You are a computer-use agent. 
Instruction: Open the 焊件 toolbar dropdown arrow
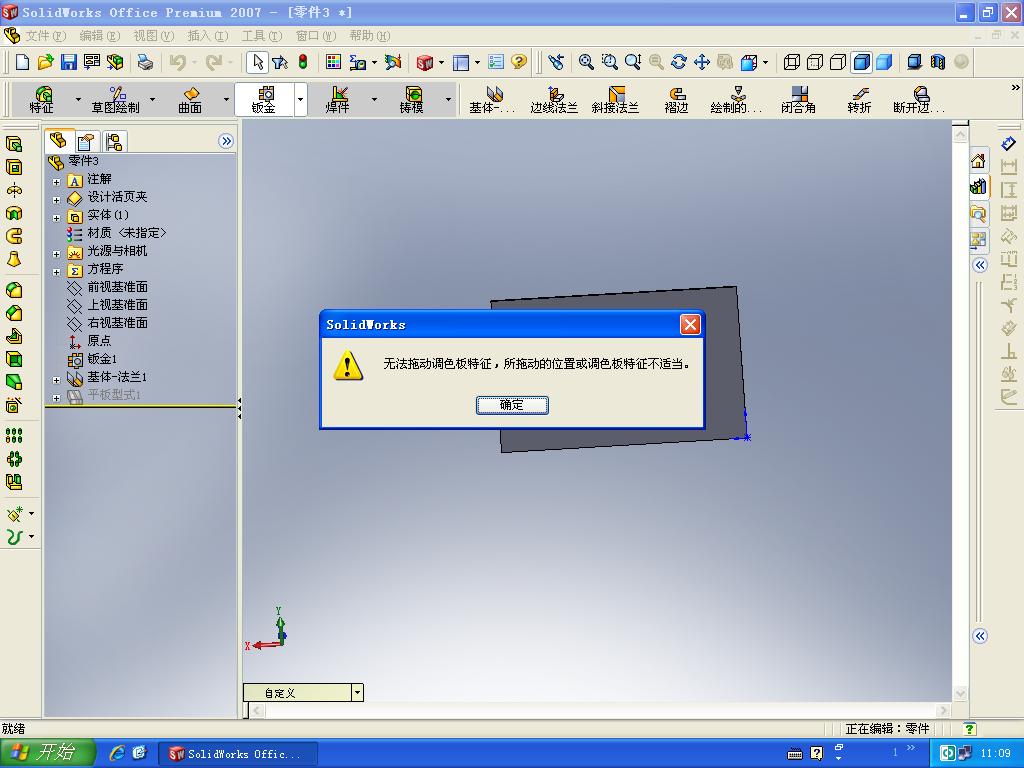click(x=374, y=99)
